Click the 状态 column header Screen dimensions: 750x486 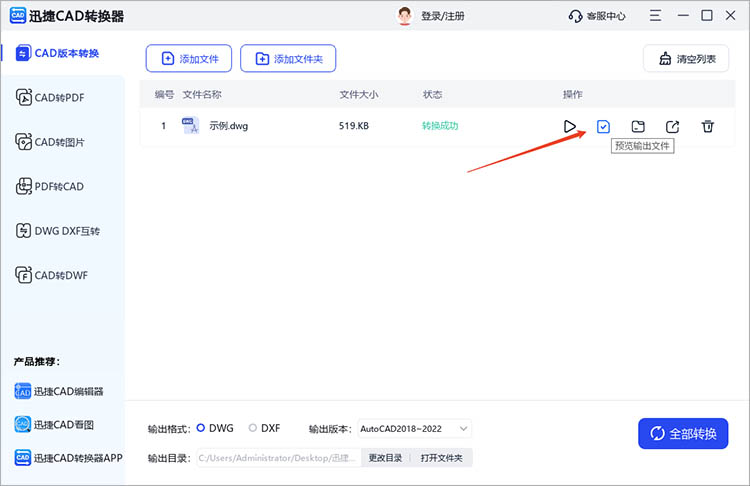coord(432,94)
